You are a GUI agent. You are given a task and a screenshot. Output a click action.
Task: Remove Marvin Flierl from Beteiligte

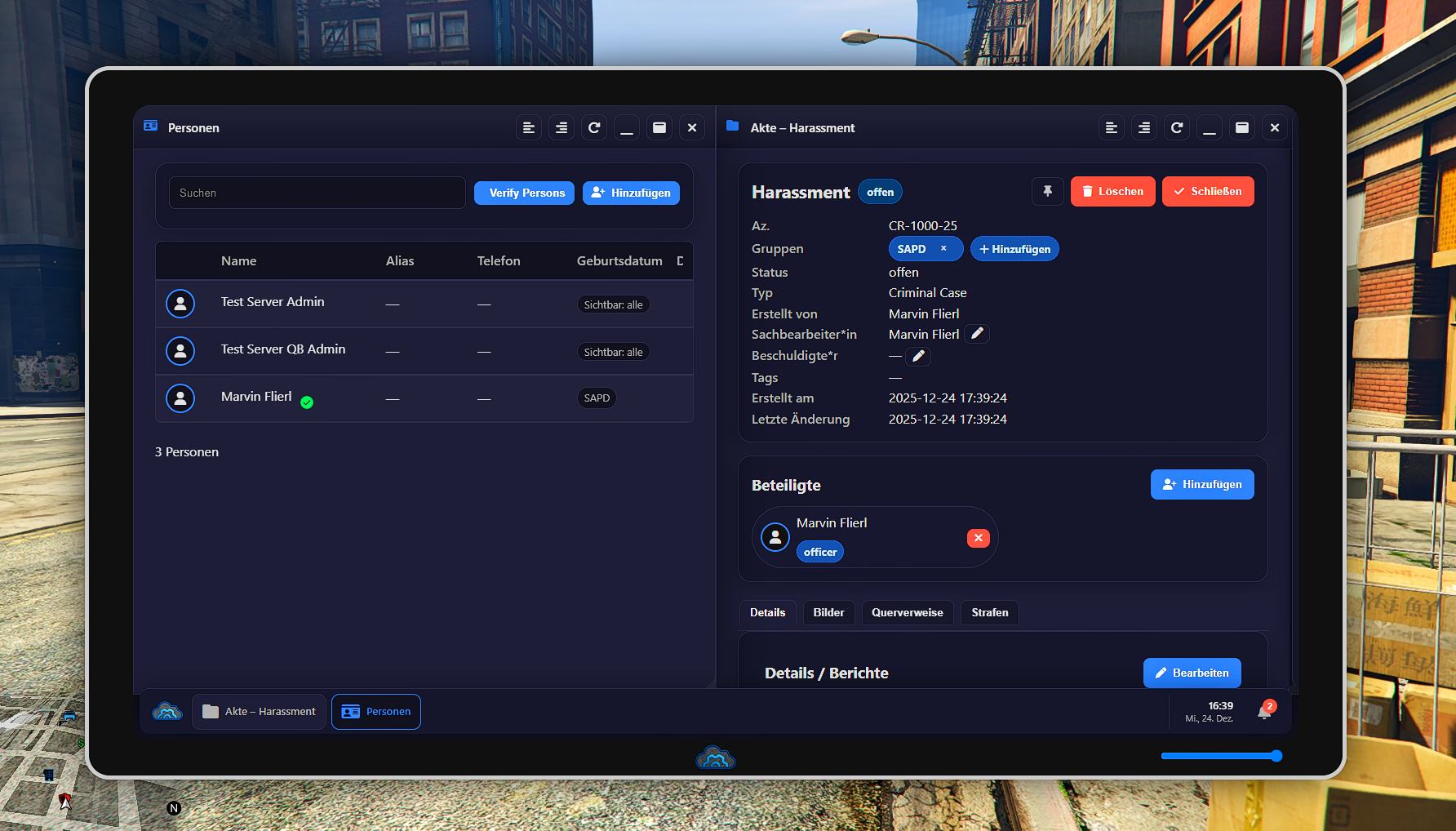tap(978, 538)
